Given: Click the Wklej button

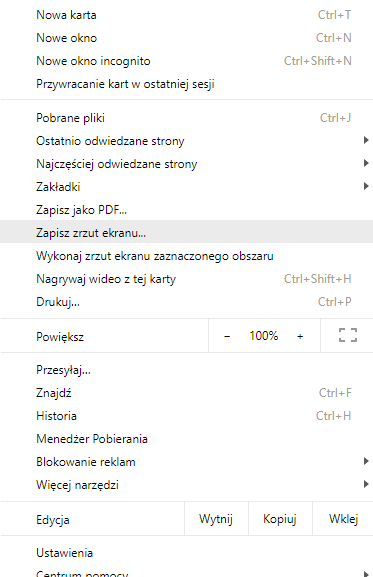Looking at the screenshot, I should [343, 519].
